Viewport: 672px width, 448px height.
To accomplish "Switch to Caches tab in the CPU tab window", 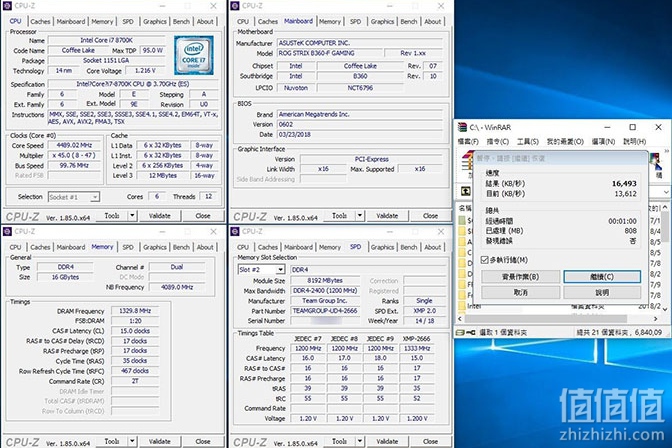I will point(40,21).
